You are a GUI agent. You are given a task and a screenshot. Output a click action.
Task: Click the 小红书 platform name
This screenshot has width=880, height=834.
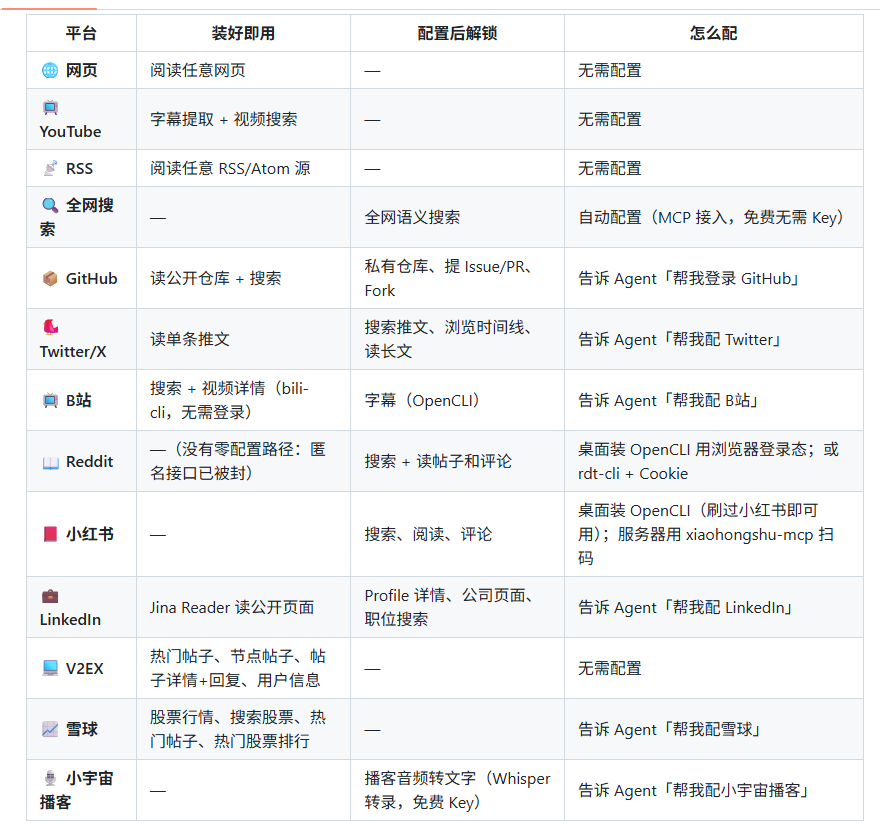[x=90, y=534]
